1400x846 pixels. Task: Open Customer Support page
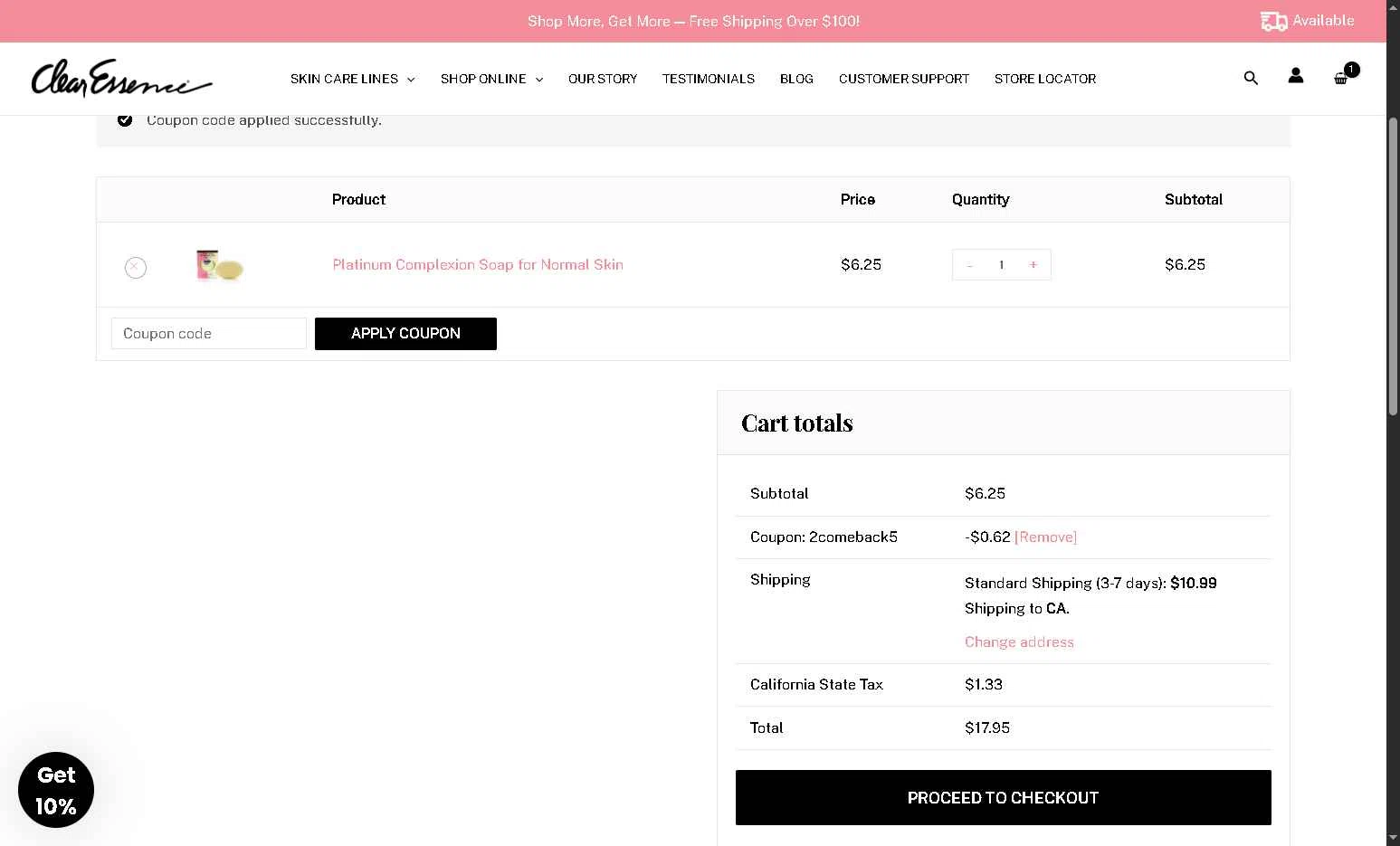(904, 79)
